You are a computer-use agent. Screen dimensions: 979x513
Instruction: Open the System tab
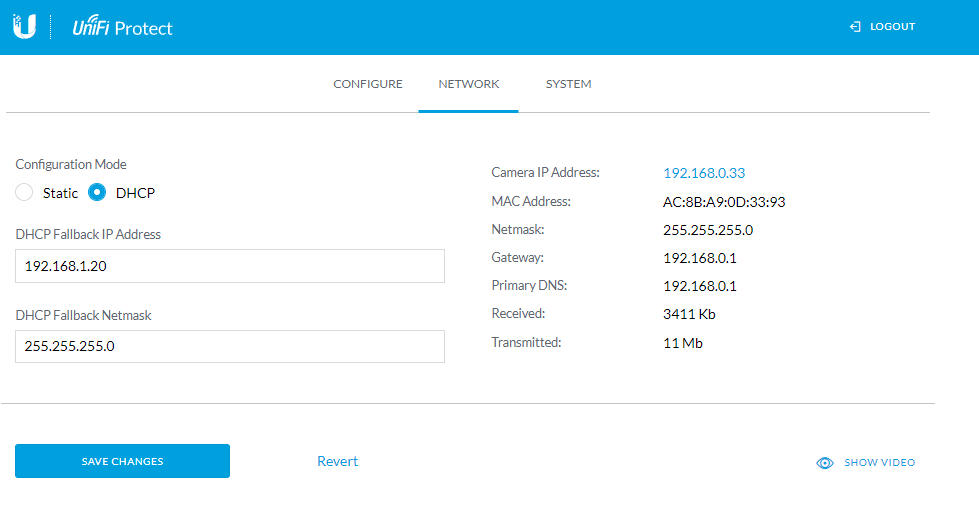(x=568, y=84)
